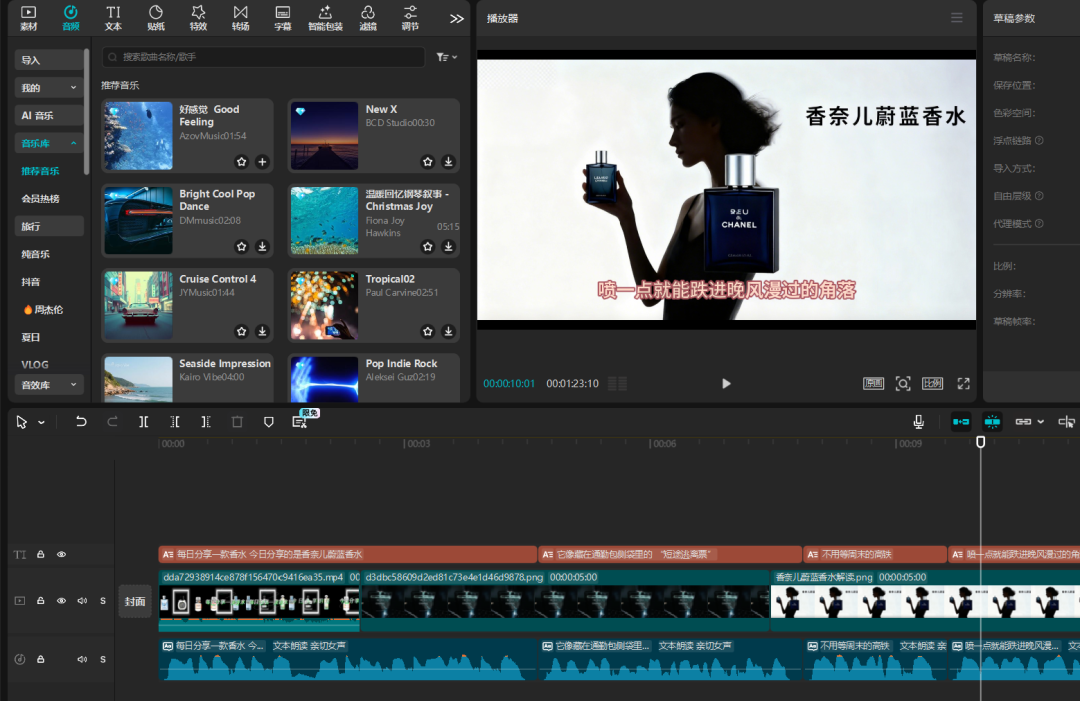Lock the main video track
This screenshot has height=701, width=1080.
pyautogui.click(x=41, y=601)
